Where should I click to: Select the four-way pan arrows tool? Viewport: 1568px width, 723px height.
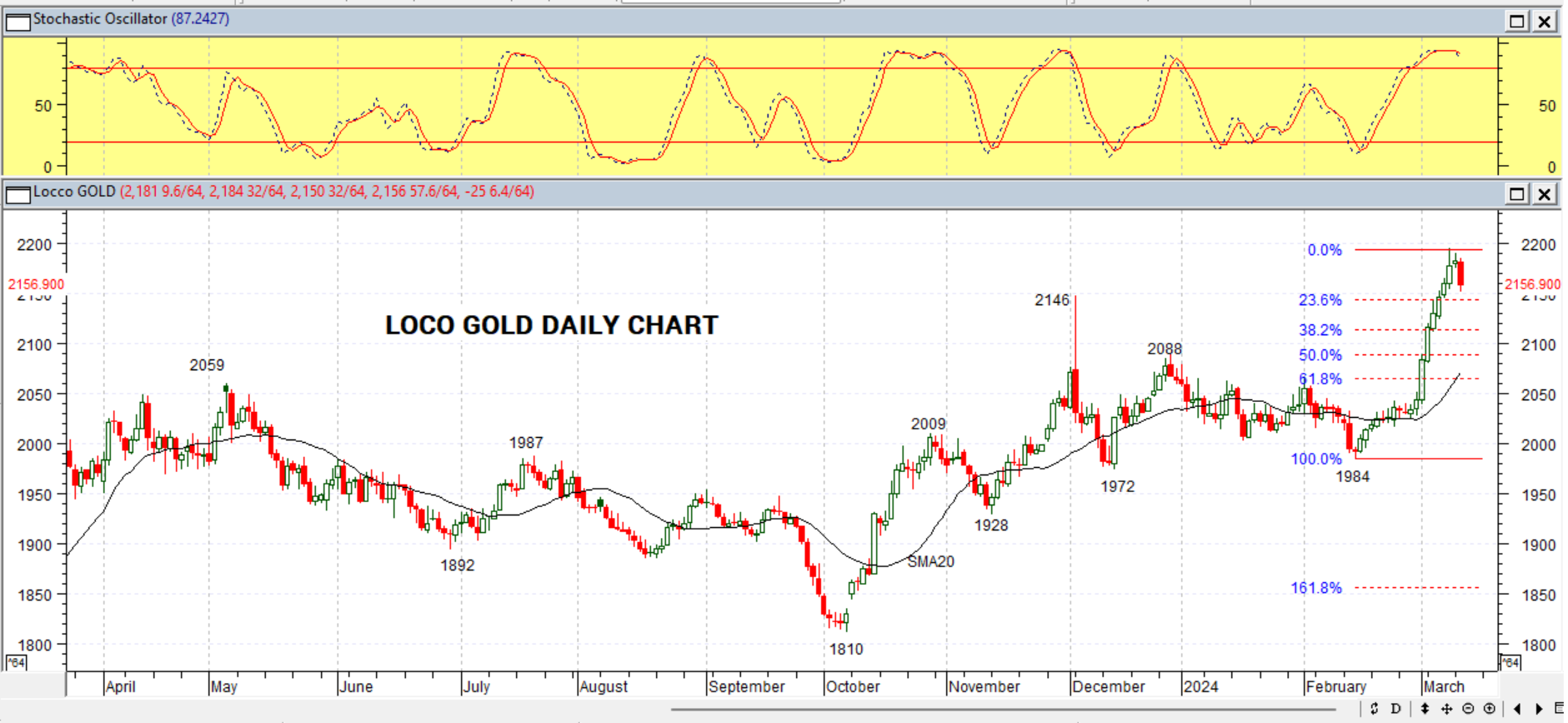pos(1446,709)
